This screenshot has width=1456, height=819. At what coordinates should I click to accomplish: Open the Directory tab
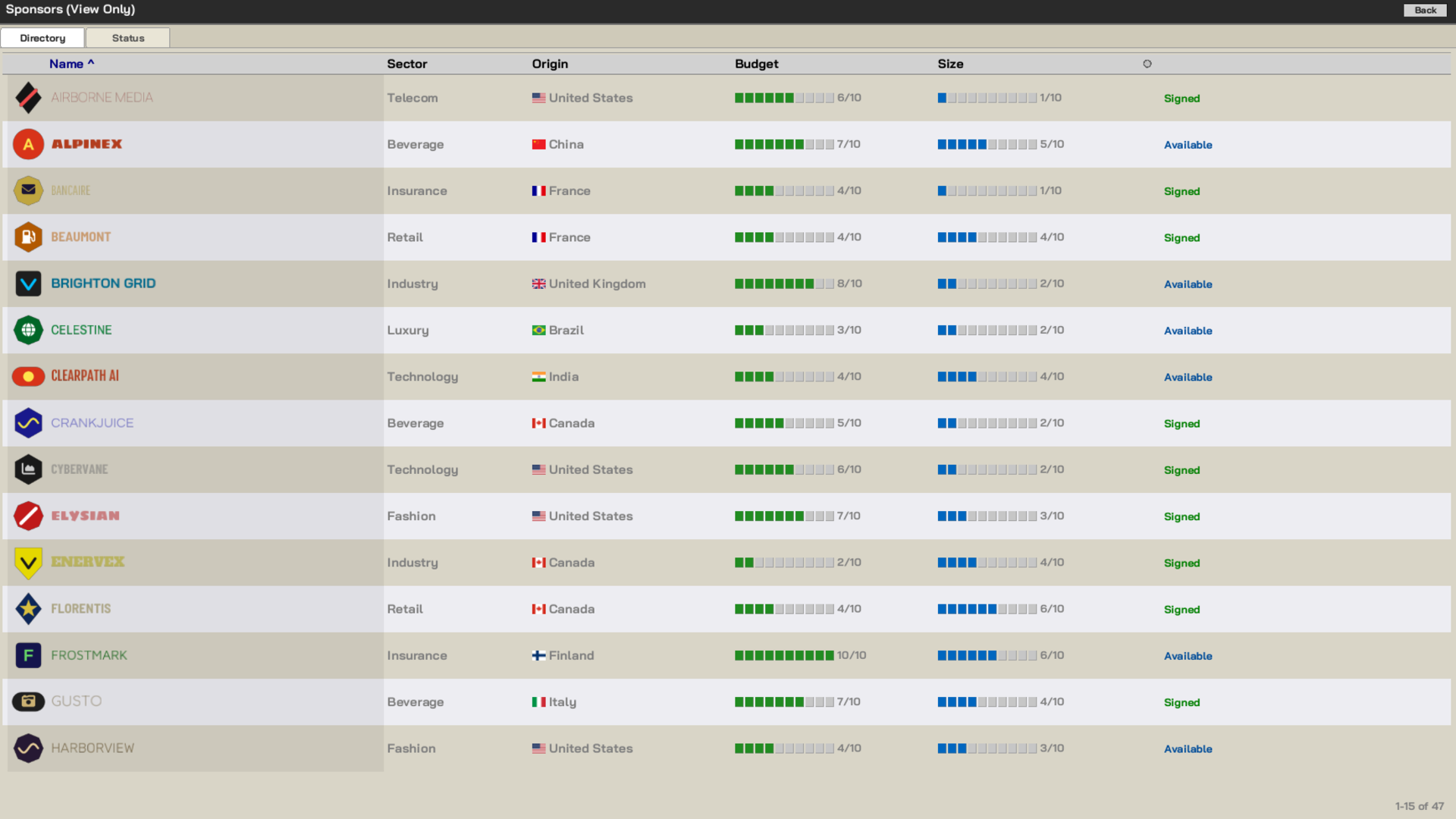[42, 37]
